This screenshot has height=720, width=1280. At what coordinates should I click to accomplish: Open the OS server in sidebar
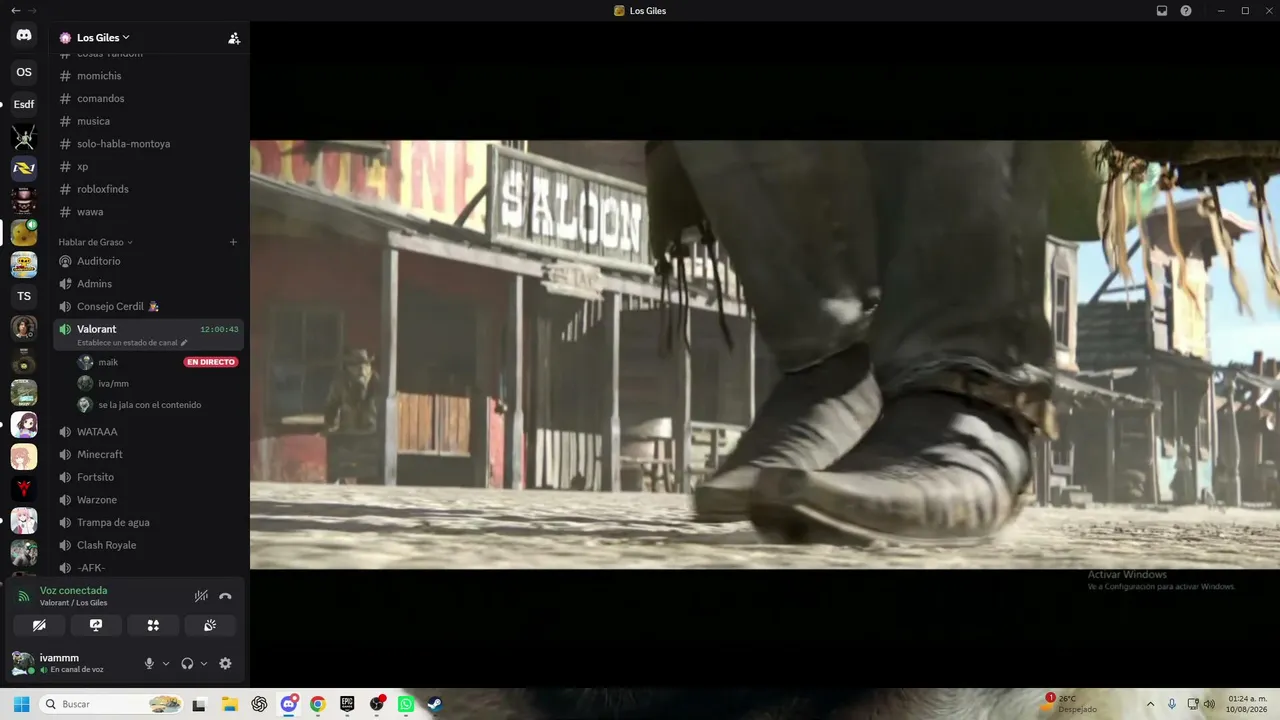(24, 72)
